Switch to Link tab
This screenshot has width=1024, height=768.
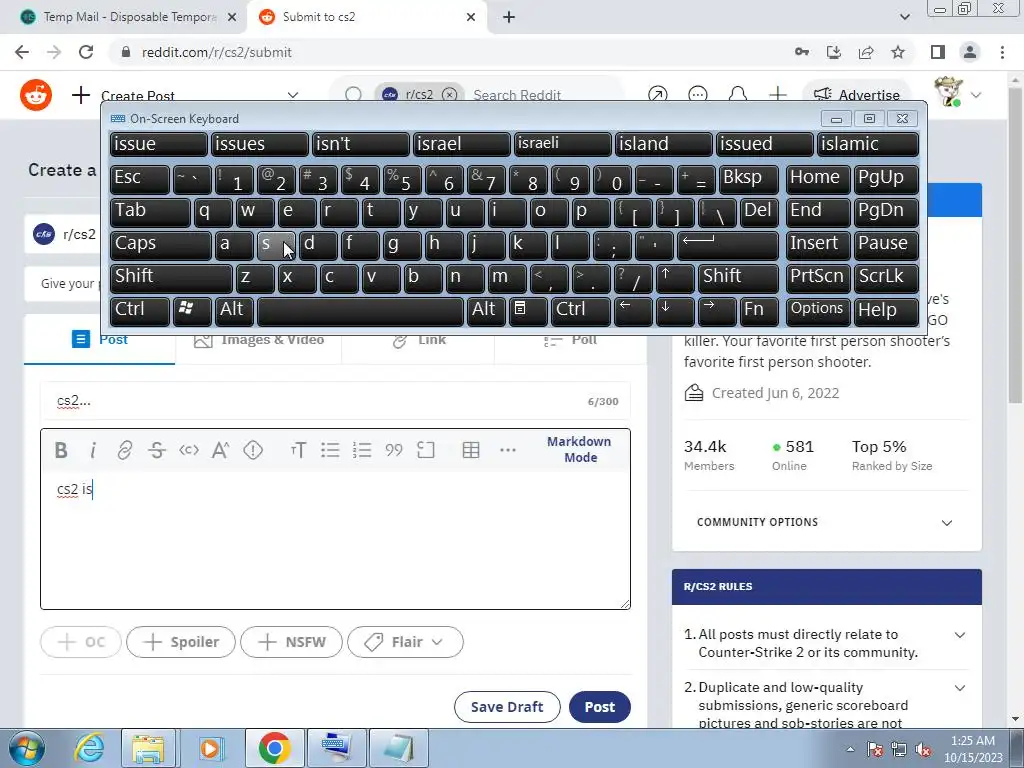tap(419, 340)
